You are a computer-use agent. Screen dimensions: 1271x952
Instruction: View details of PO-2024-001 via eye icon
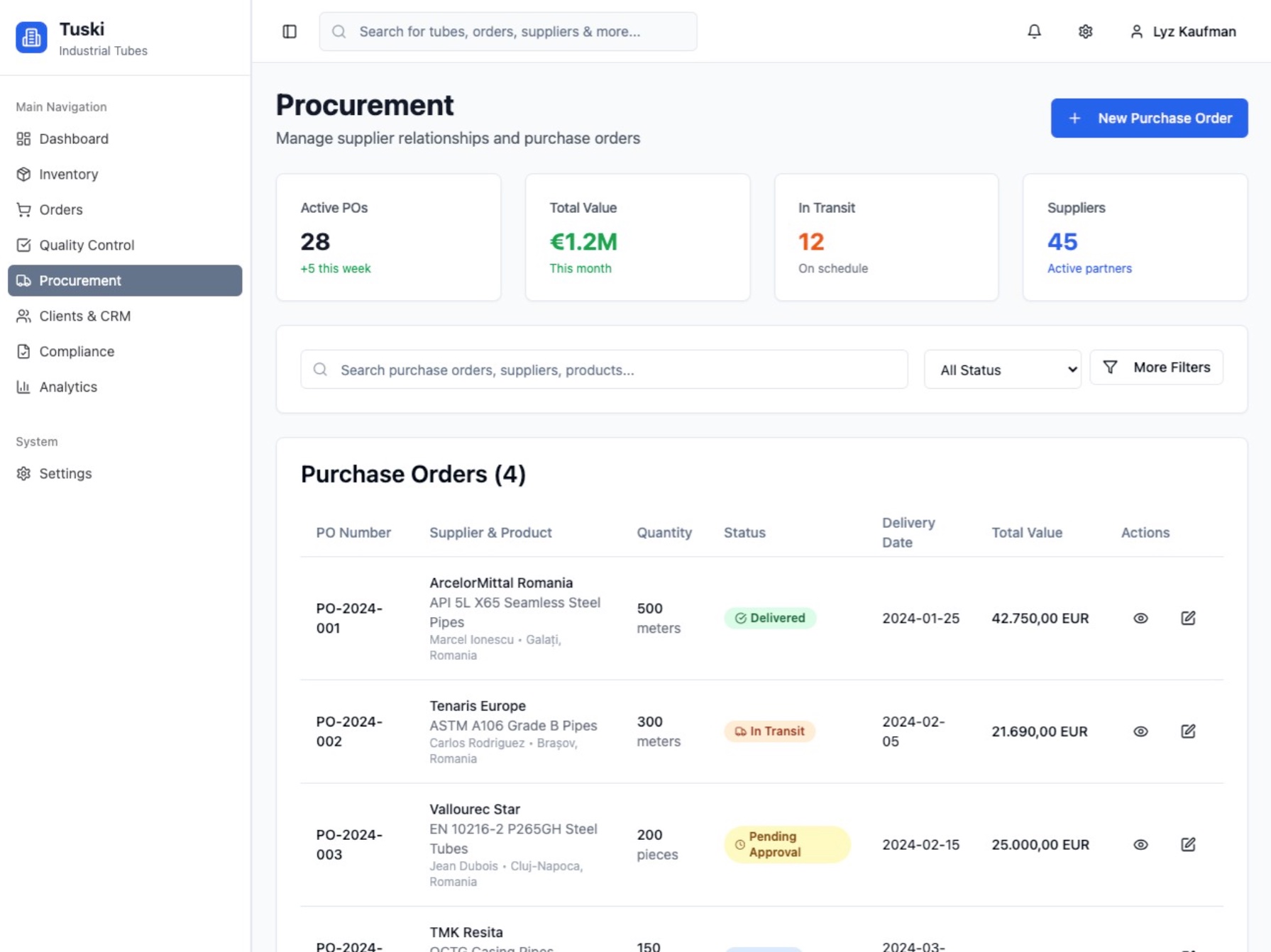[x=1140, y=618]
